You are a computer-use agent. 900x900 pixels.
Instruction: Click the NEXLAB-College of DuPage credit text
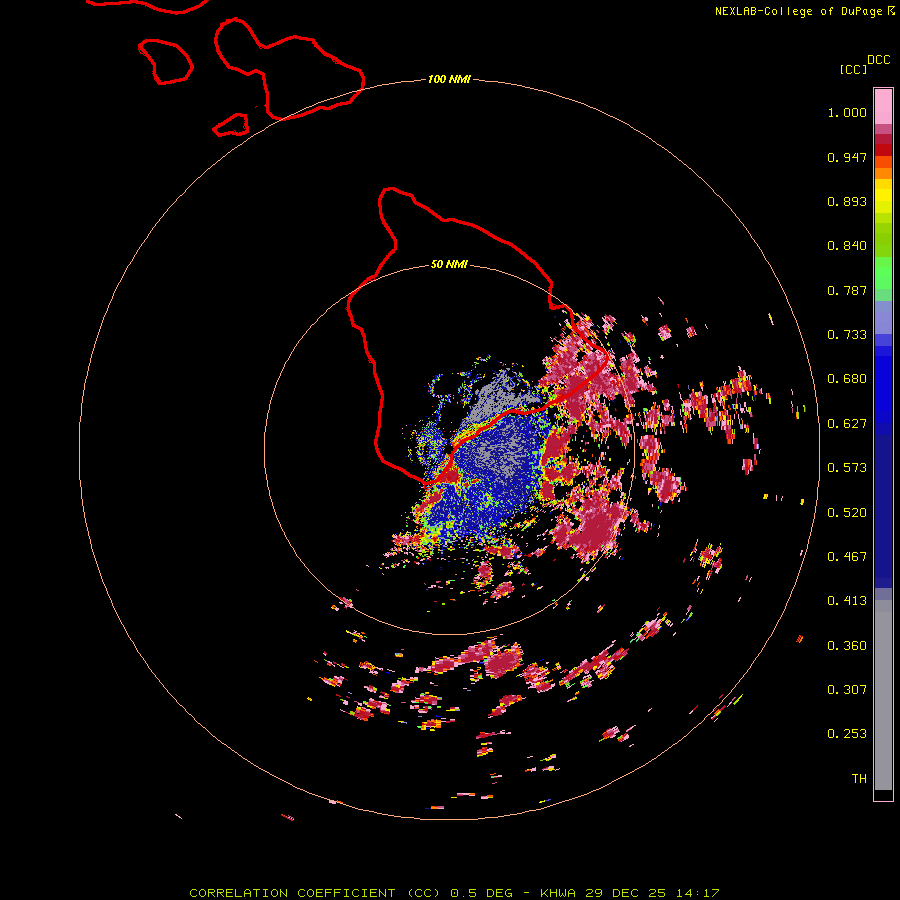(x=799, y=11)
